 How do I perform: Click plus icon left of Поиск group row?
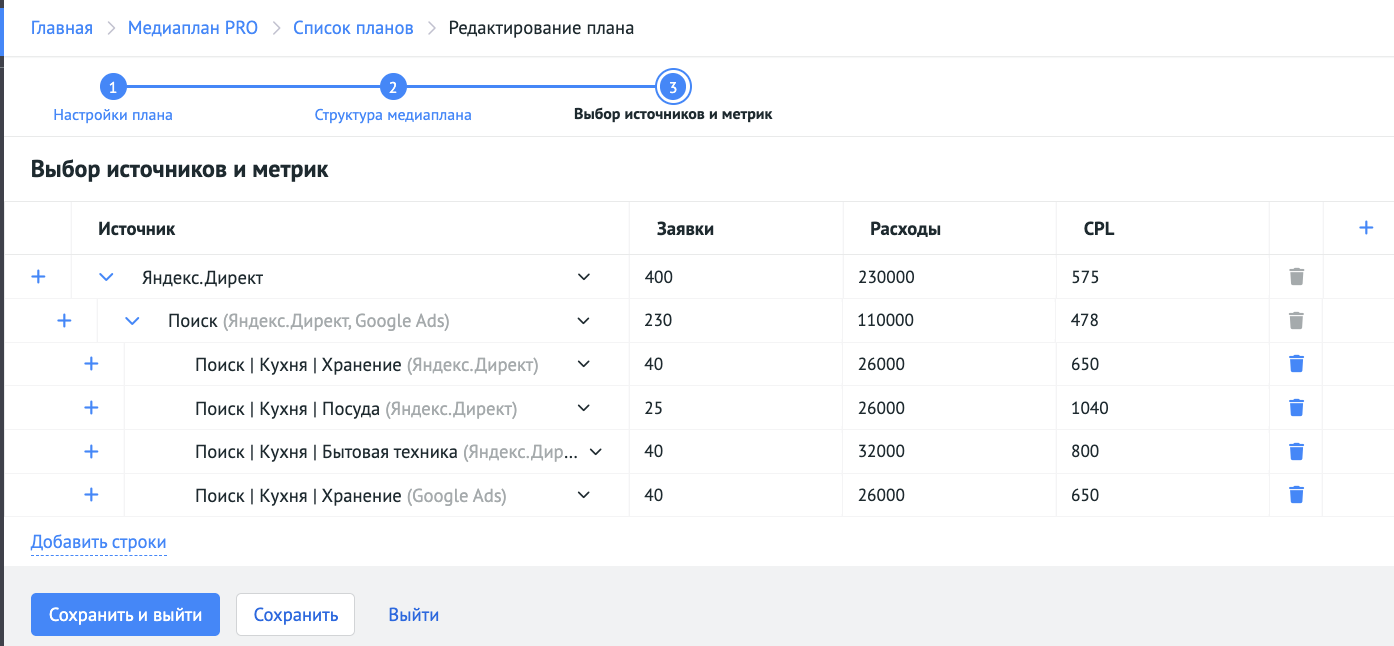click(64, 321)
